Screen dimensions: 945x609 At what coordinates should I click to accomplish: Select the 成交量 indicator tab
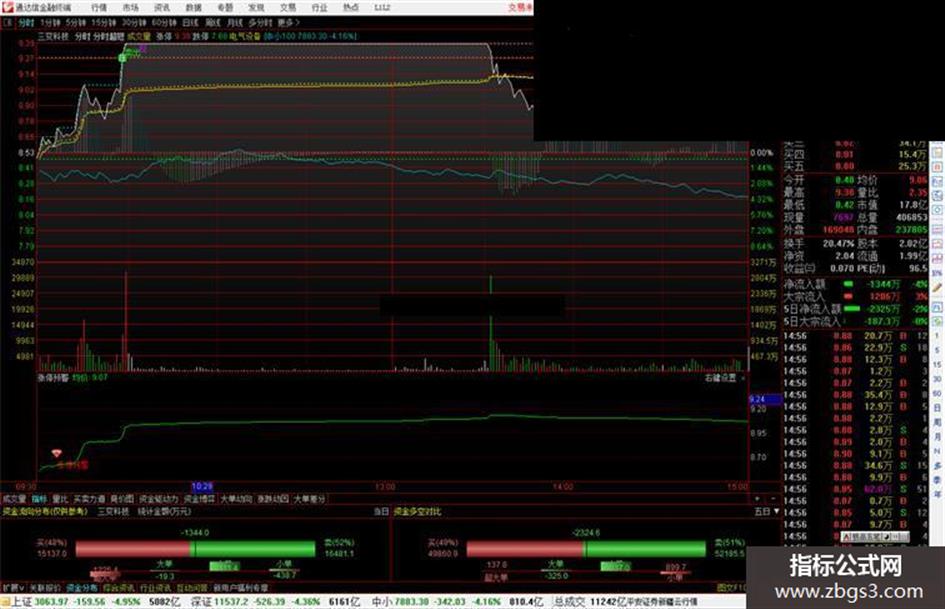(x=14, y=499)
